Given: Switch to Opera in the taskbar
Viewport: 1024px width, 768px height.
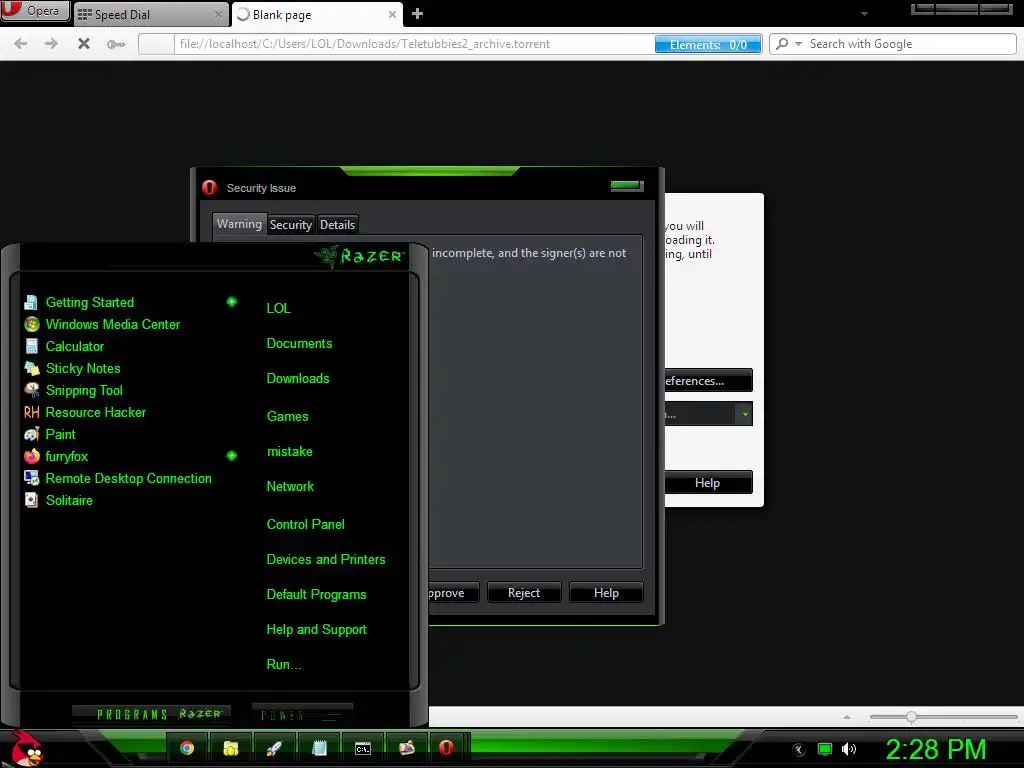Looking at the screenshot, I should 446,748.
